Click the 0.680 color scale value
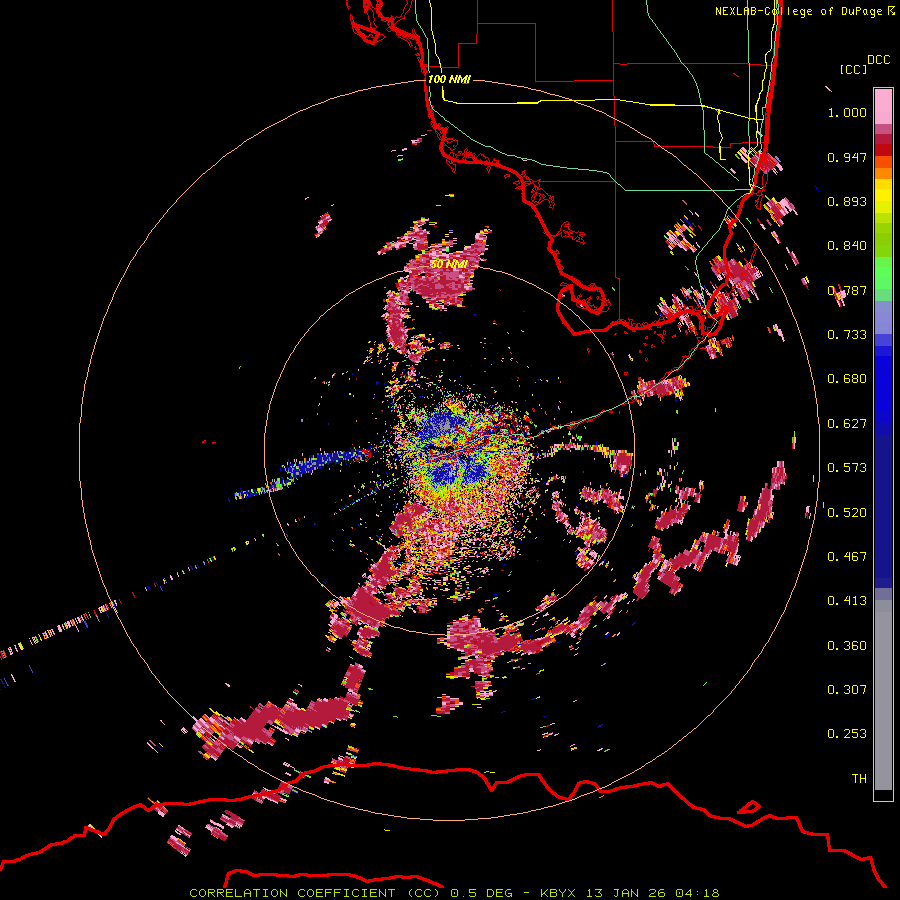900x900 pixels. (847, 379)
